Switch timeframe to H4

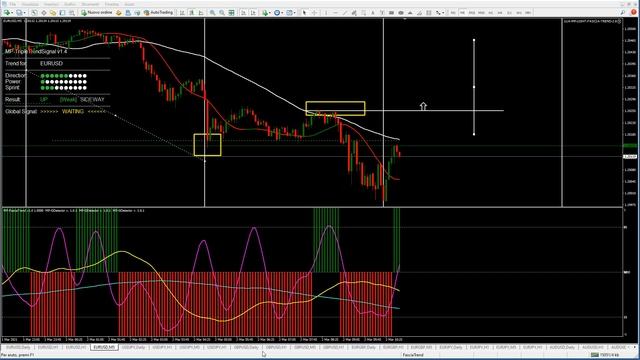[500, 13]
